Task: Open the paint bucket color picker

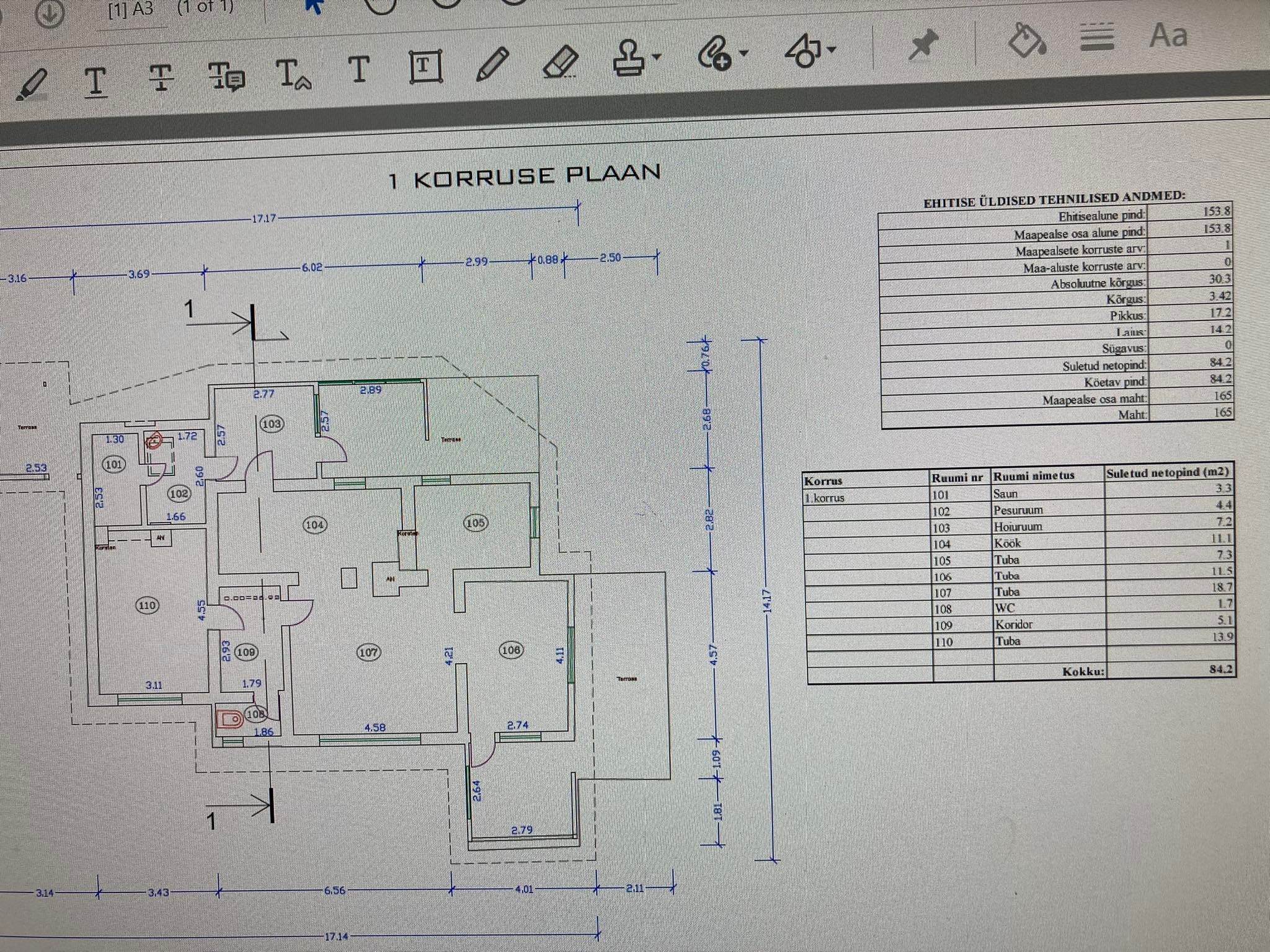Action: pyautogui.click(x=1027, y=40)
